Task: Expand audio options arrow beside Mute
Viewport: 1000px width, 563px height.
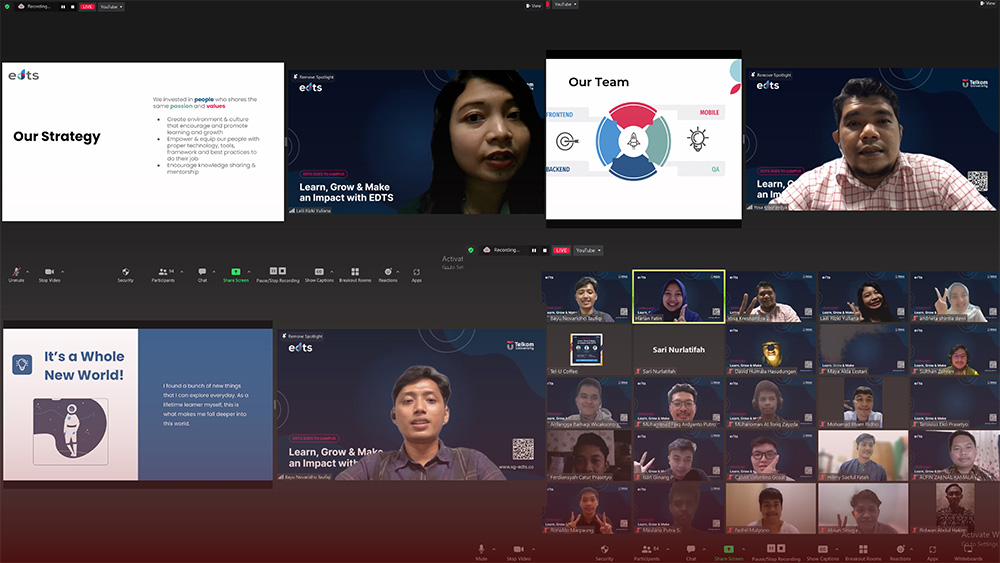Action: click(x=493, y=547)
